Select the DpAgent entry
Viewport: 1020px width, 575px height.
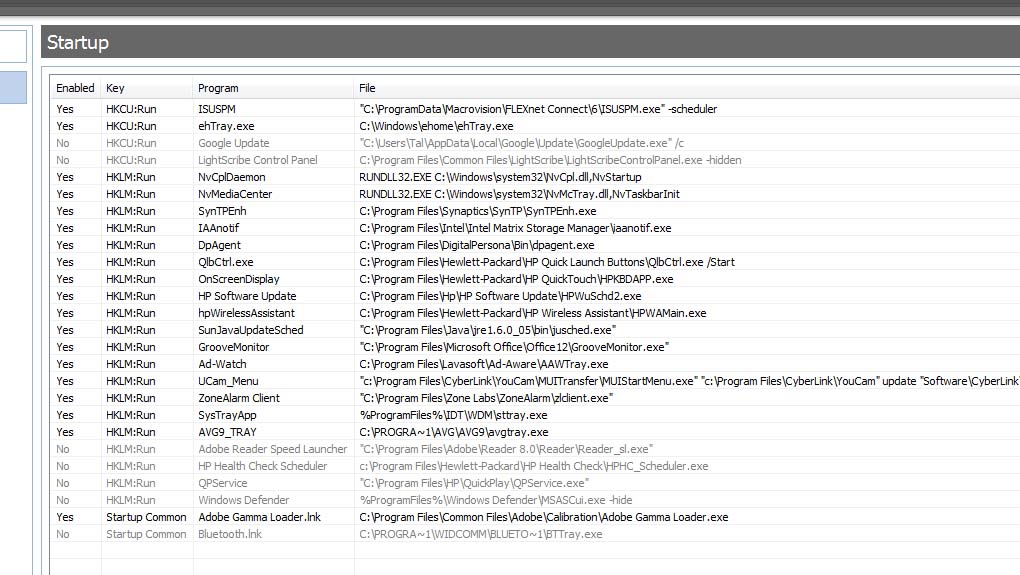click(219, 245)
